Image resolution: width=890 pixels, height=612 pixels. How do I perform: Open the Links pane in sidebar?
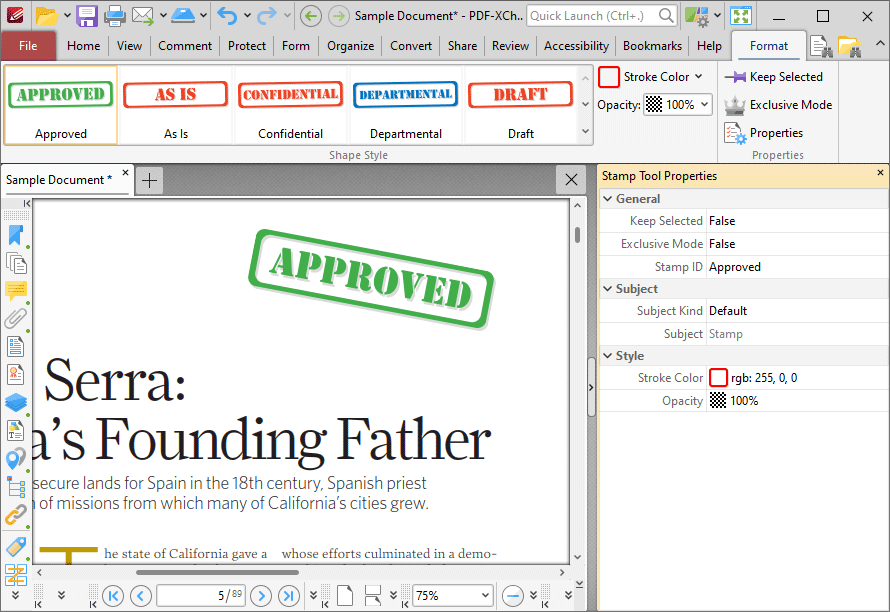[16, 515]
